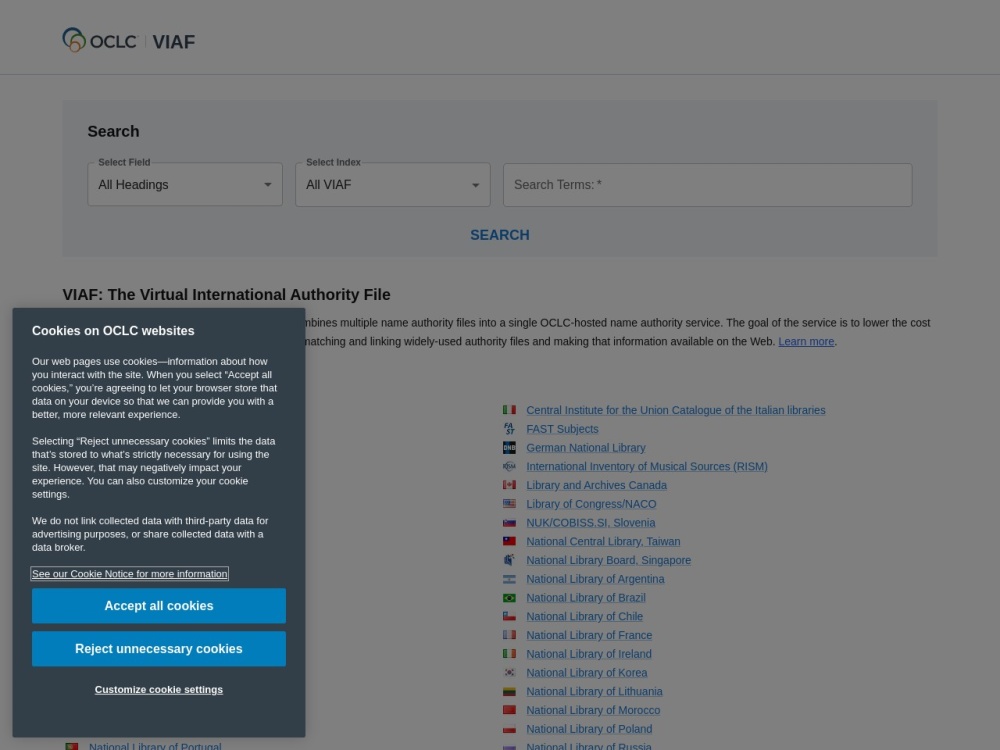Image resolution: width=1000 pixels, height=750 pixels.
Task: Click the US flag beside Library of Congress
Action: pyautogui.click(x=509, y=504)
